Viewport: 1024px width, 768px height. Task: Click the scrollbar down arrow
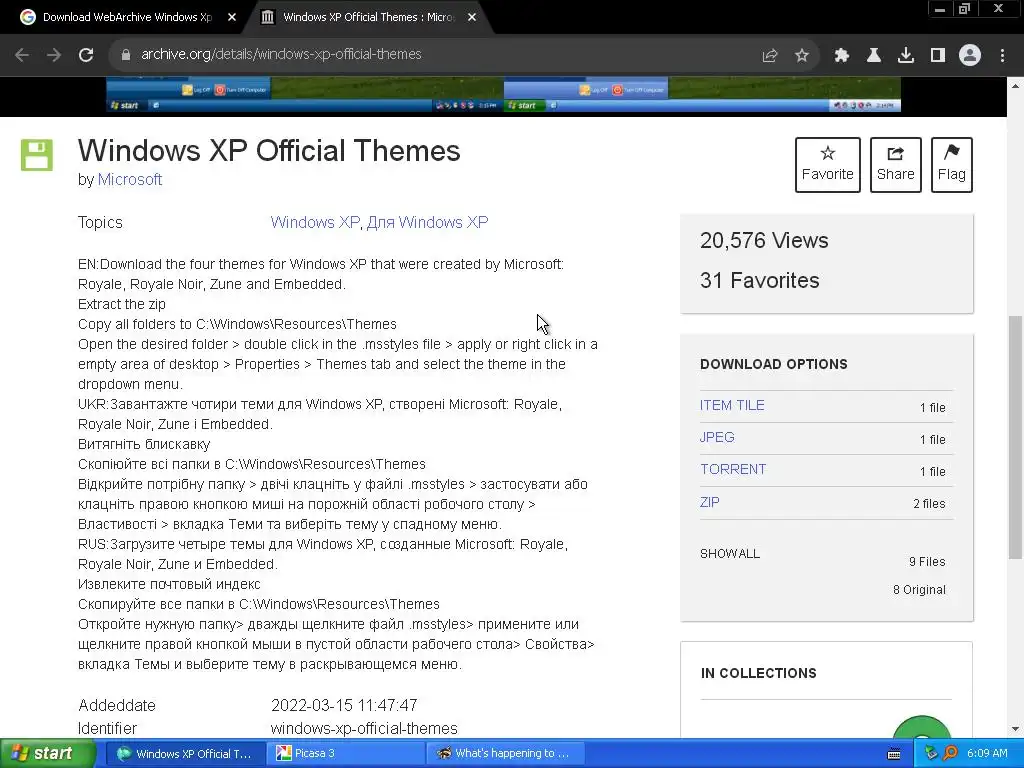click(1015, 729)
